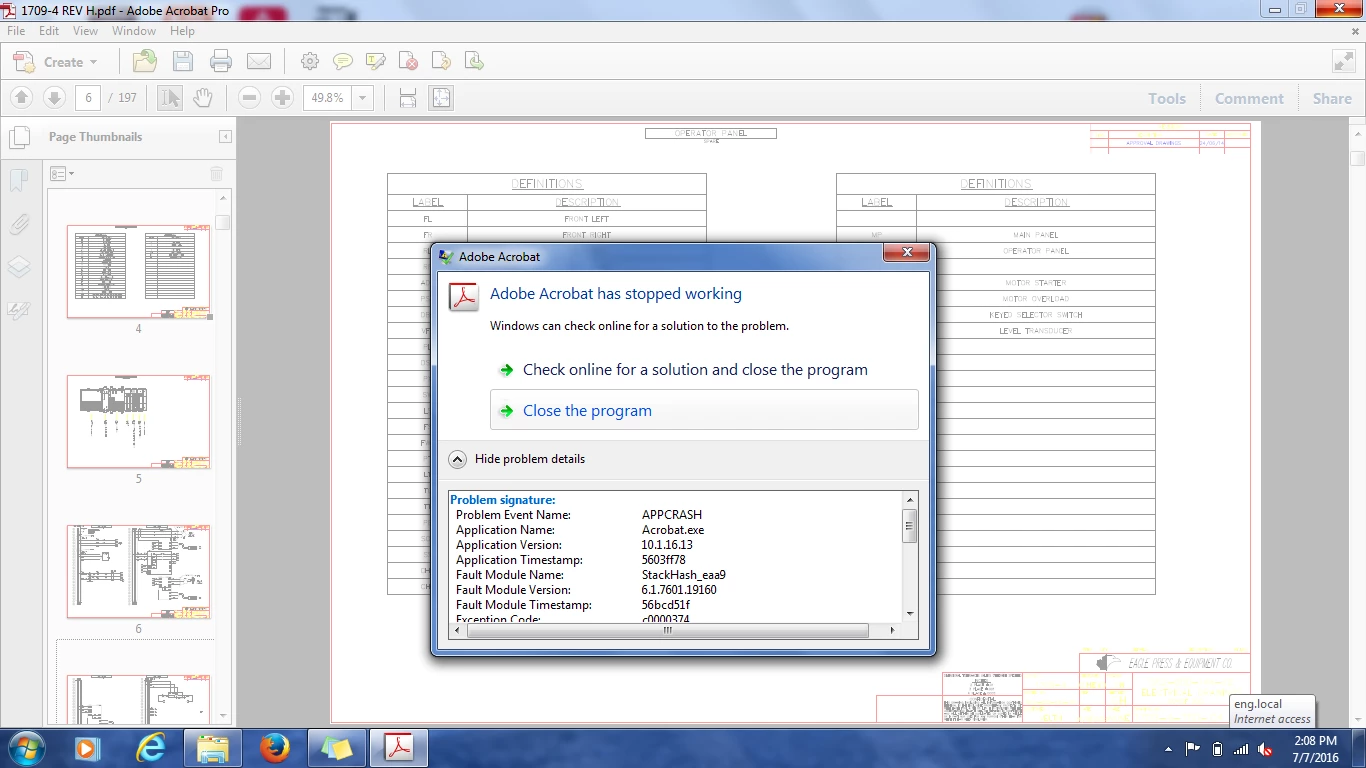
Task: Print the document with the printer icon
Action: pos(221,61)
